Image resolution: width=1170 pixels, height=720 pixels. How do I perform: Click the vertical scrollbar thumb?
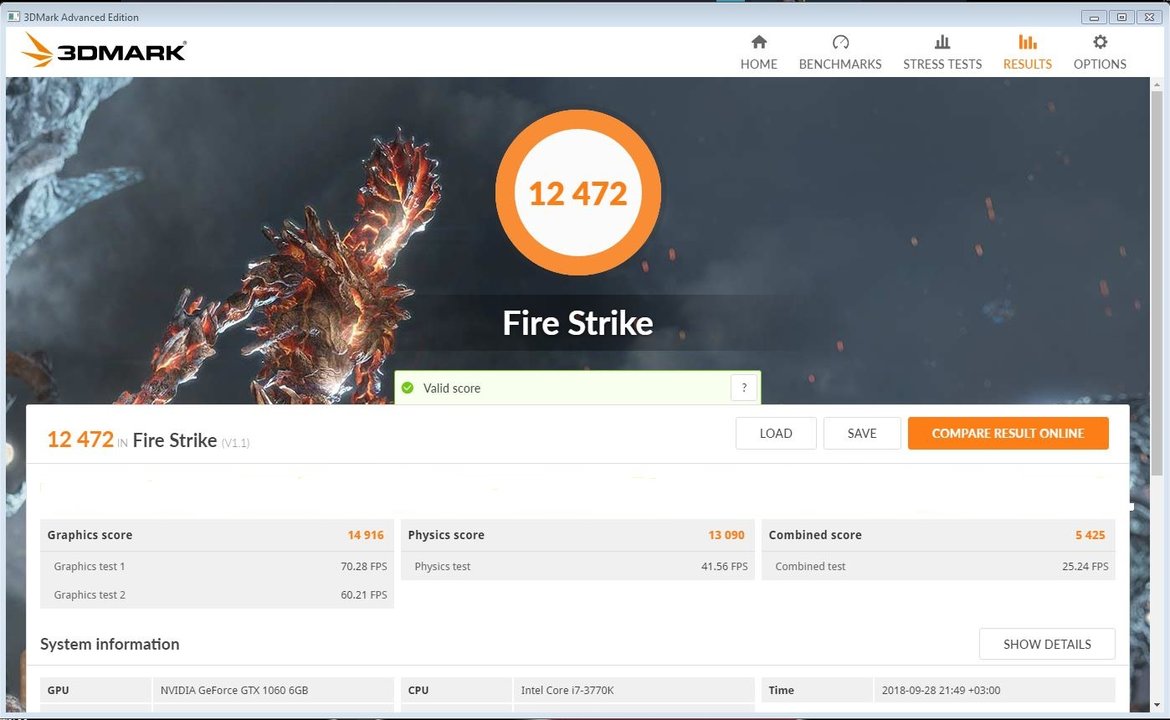click(1157, 284)
